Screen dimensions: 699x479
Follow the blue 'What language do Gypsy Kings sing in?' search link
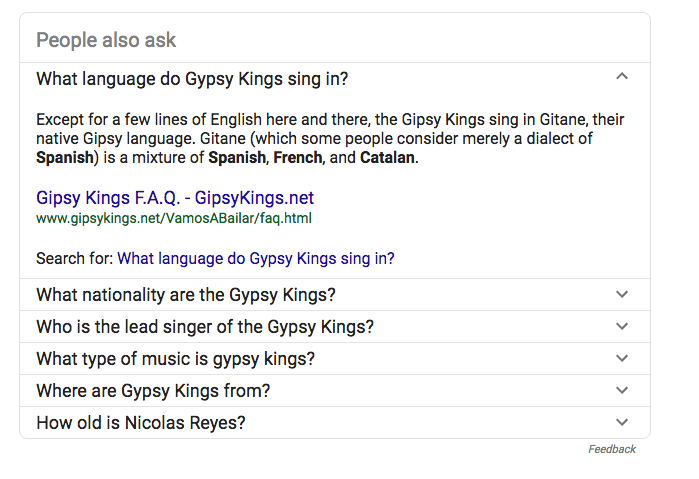[256, 258]
